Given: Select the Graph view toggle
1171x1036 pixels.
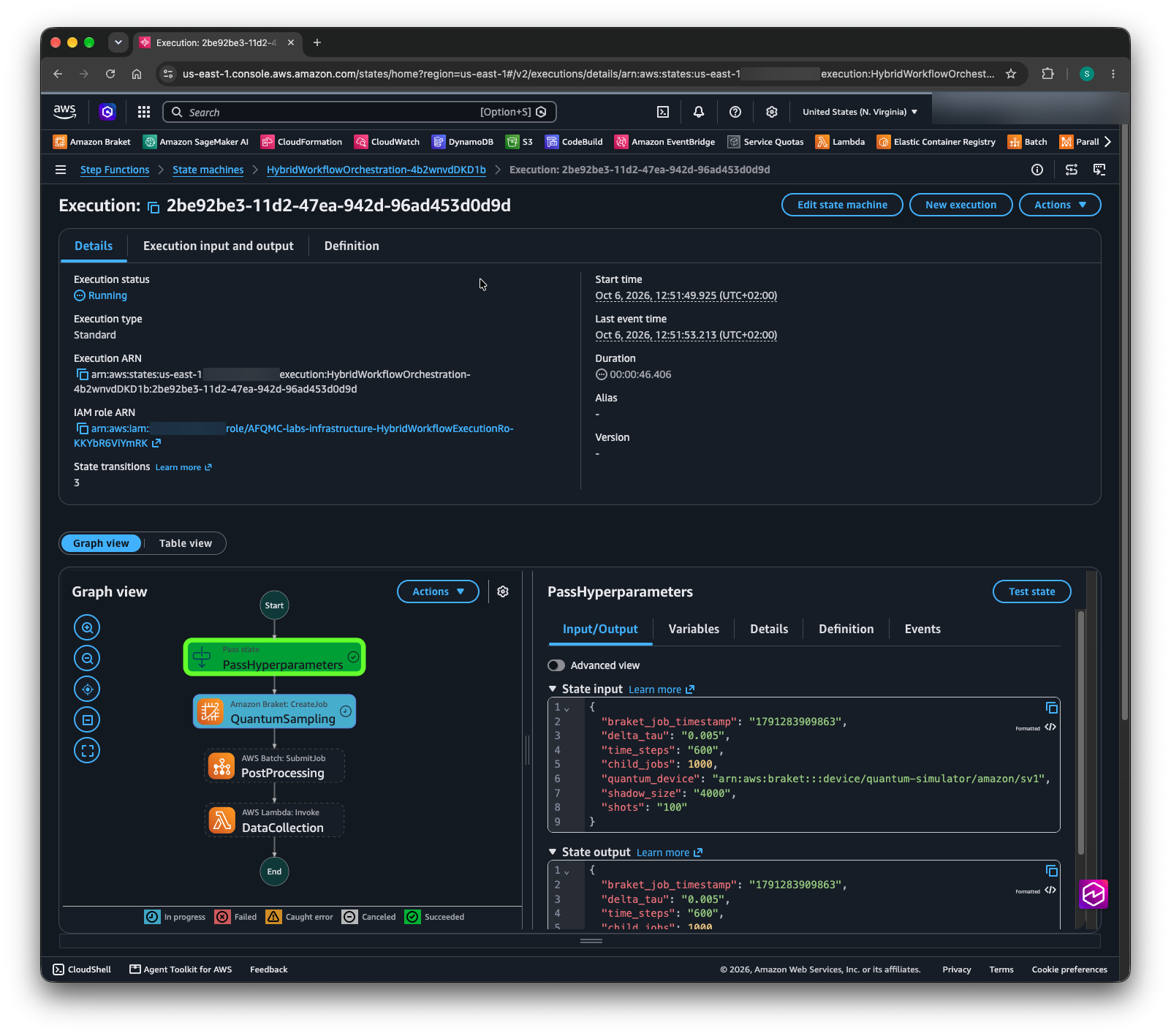Looking at the screenshot, I should 101,543.
